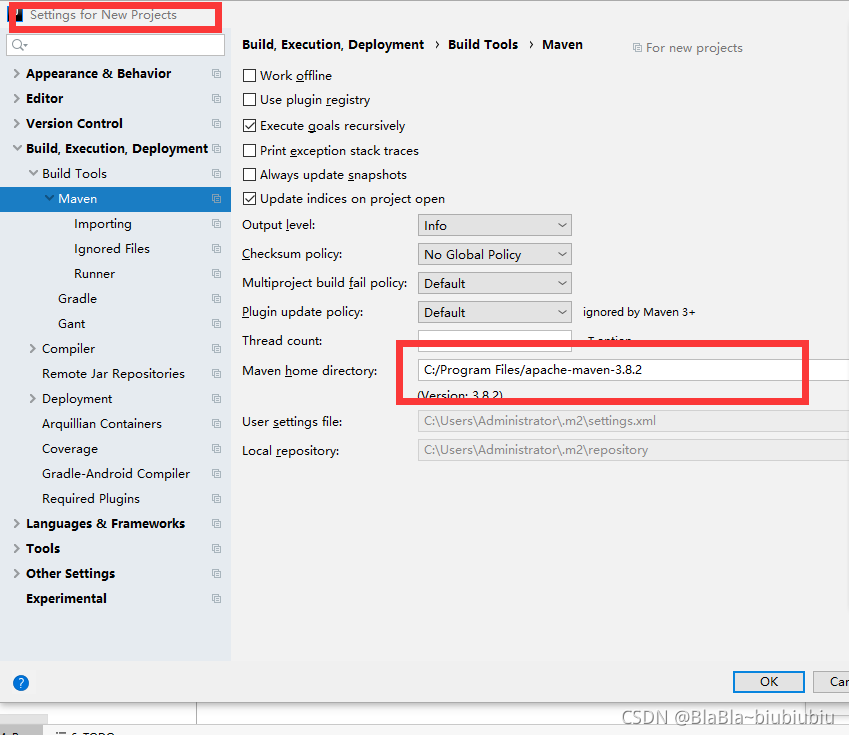This screenshot has height=735, width=849.
Task: Expand the Editor section arrow
Action: 16,99
